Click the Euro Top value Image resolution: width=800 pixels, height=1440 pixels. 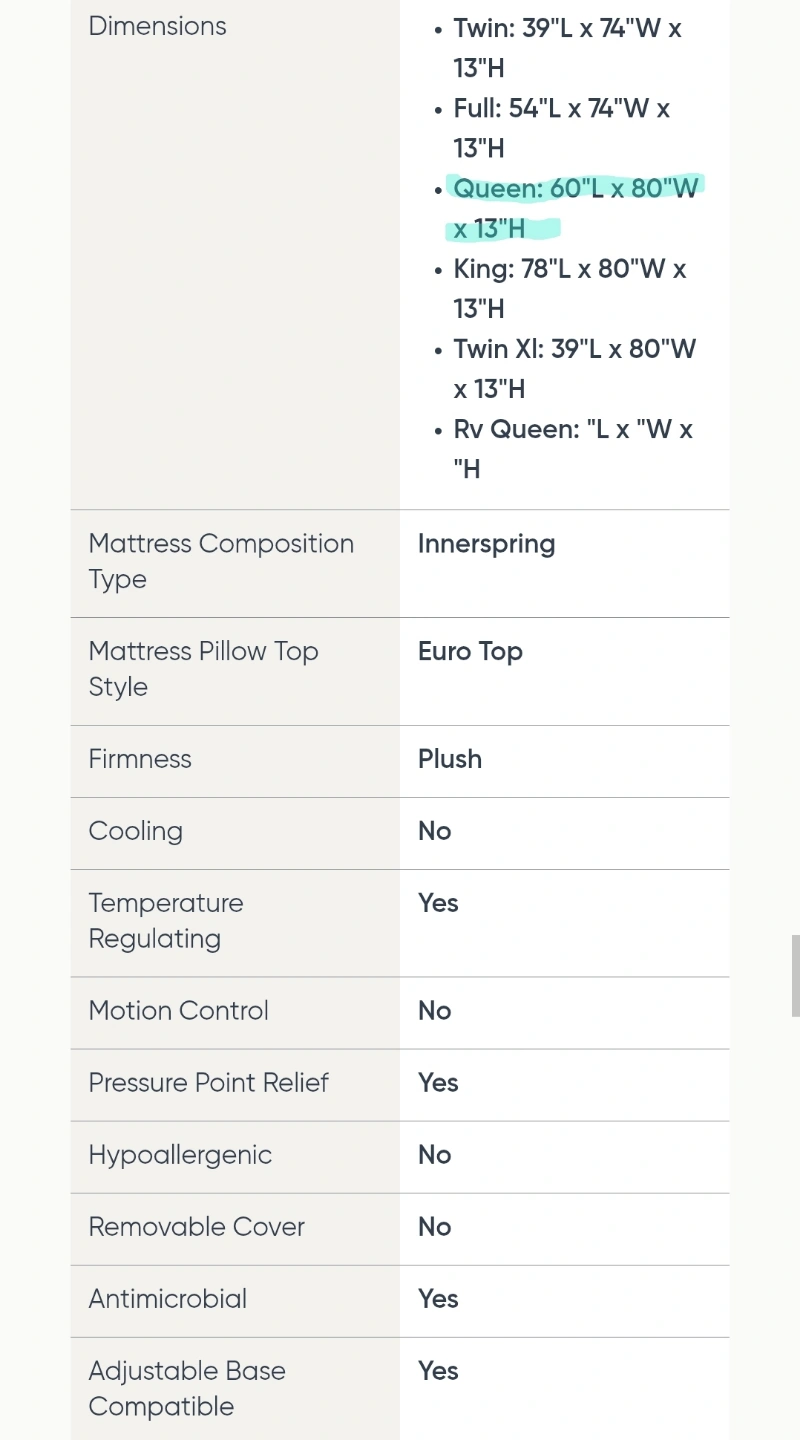coord(470,652)
